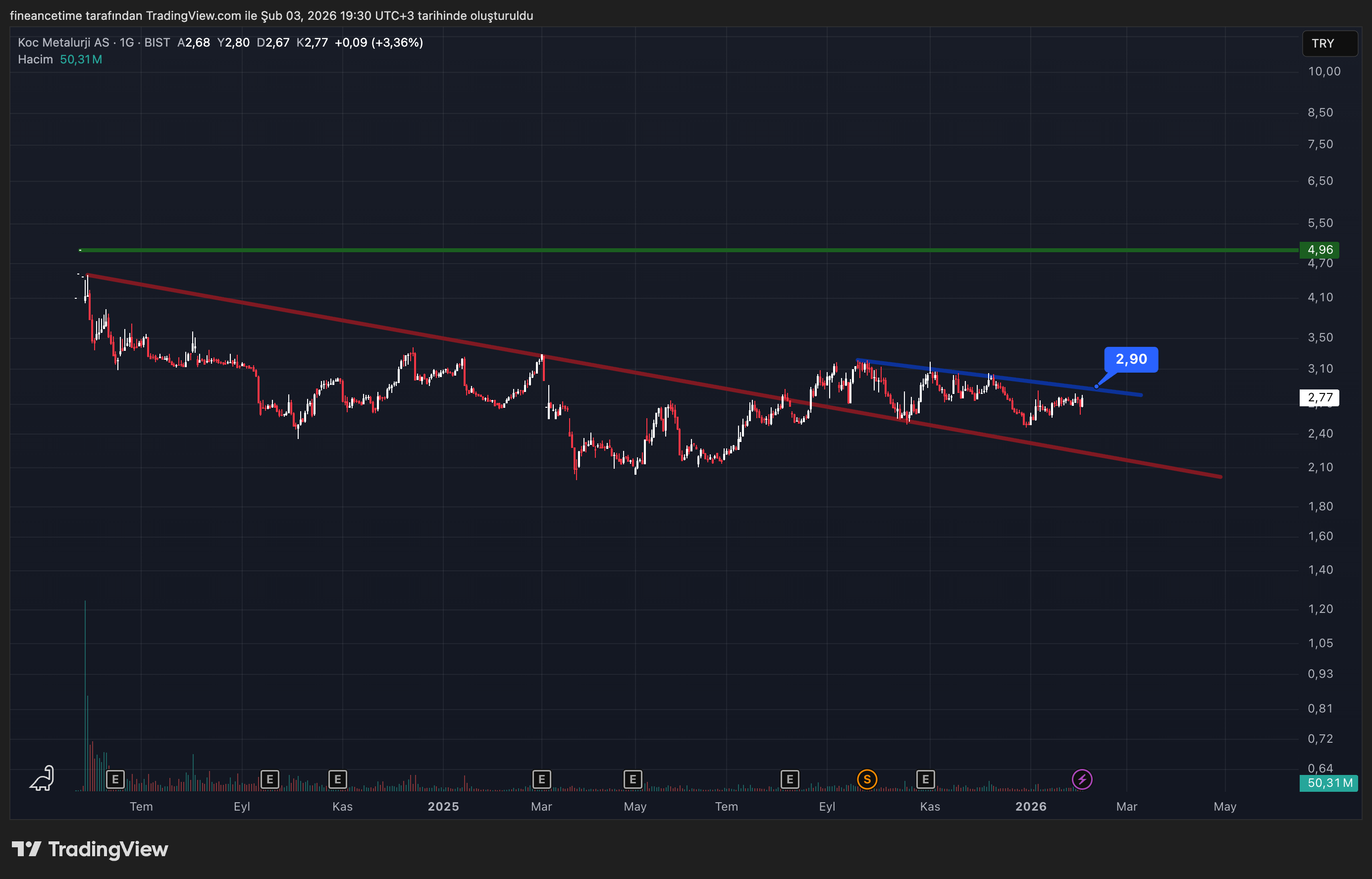Click the green 4,96 price axis label

[1319, 250]
